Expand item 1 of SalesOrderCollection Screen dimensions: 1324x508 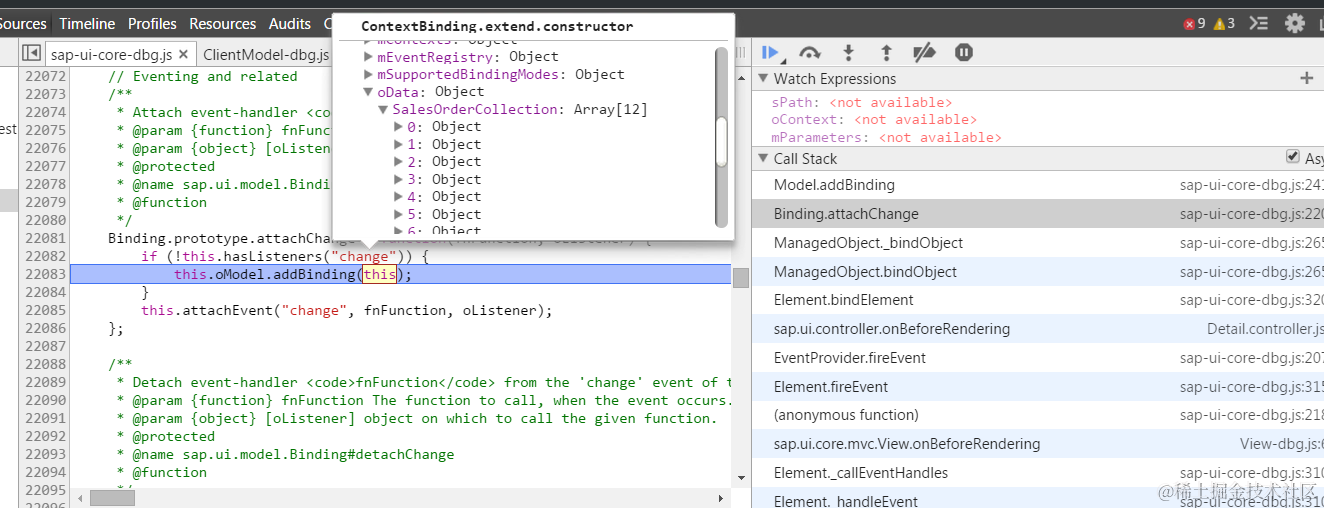pos(399,144)
